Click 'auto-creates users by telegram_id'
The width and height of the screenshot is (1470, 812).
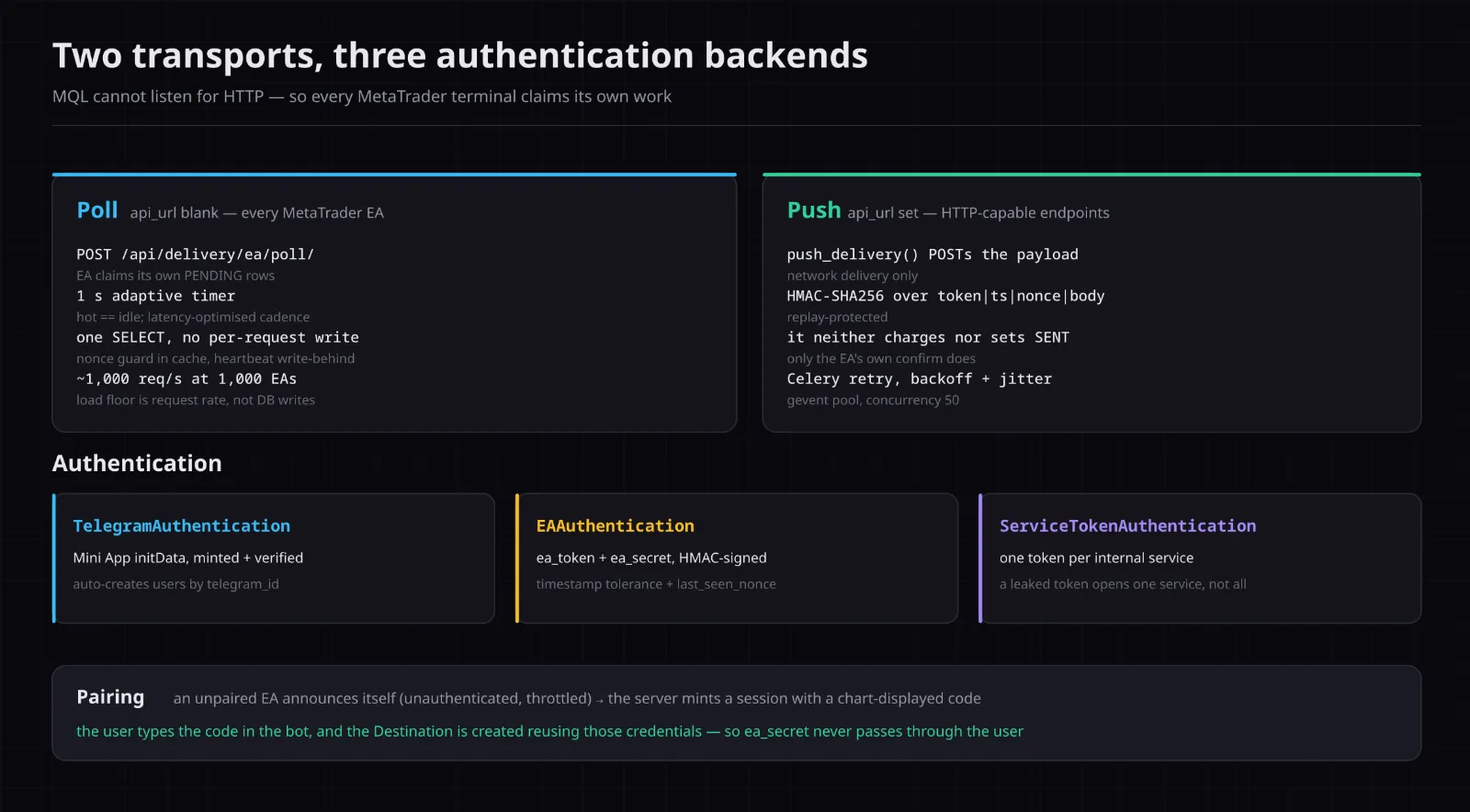pos(175,584)
